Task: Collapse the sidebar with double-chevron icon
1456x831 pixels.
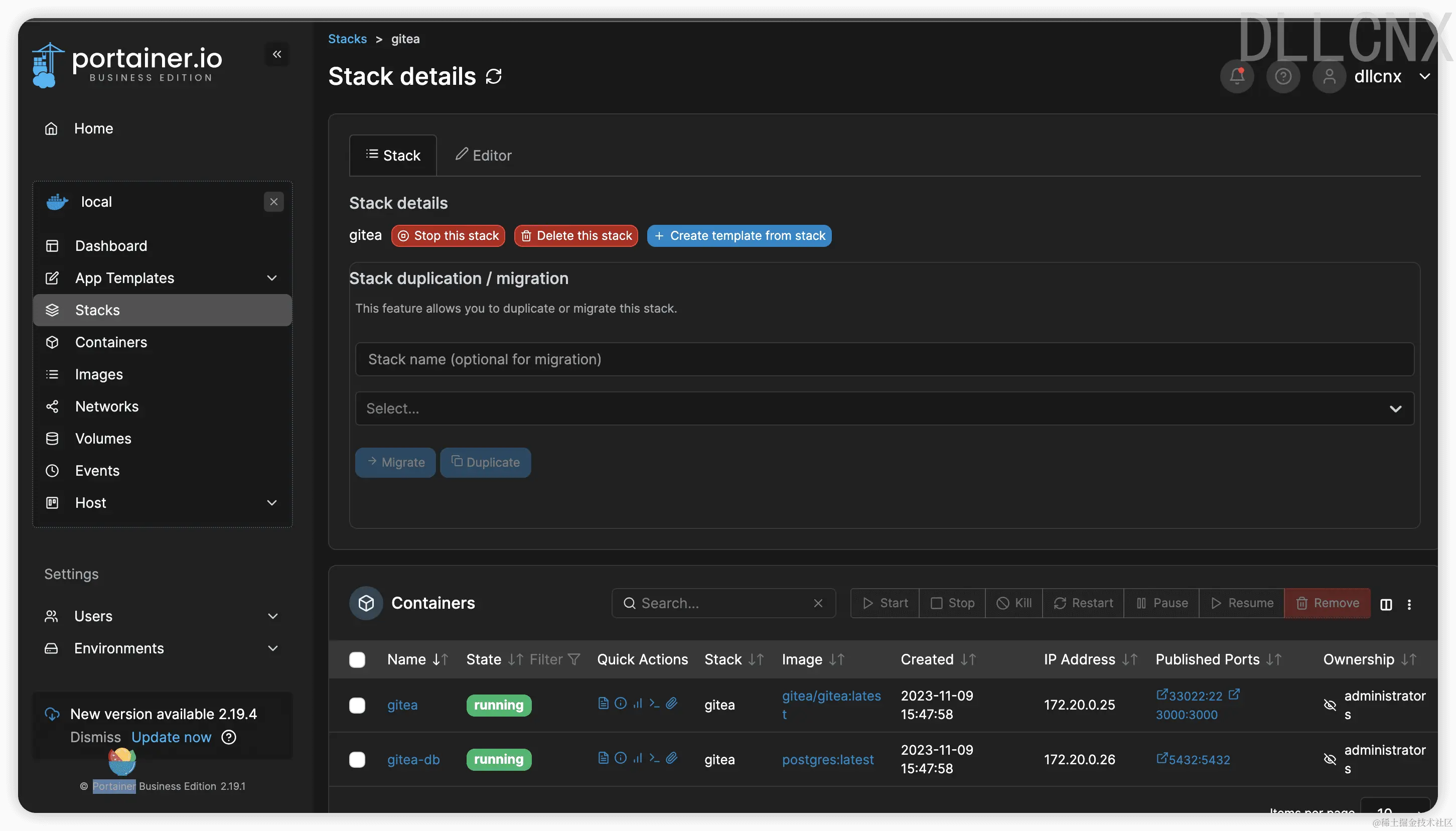Action: click(277, 54)
